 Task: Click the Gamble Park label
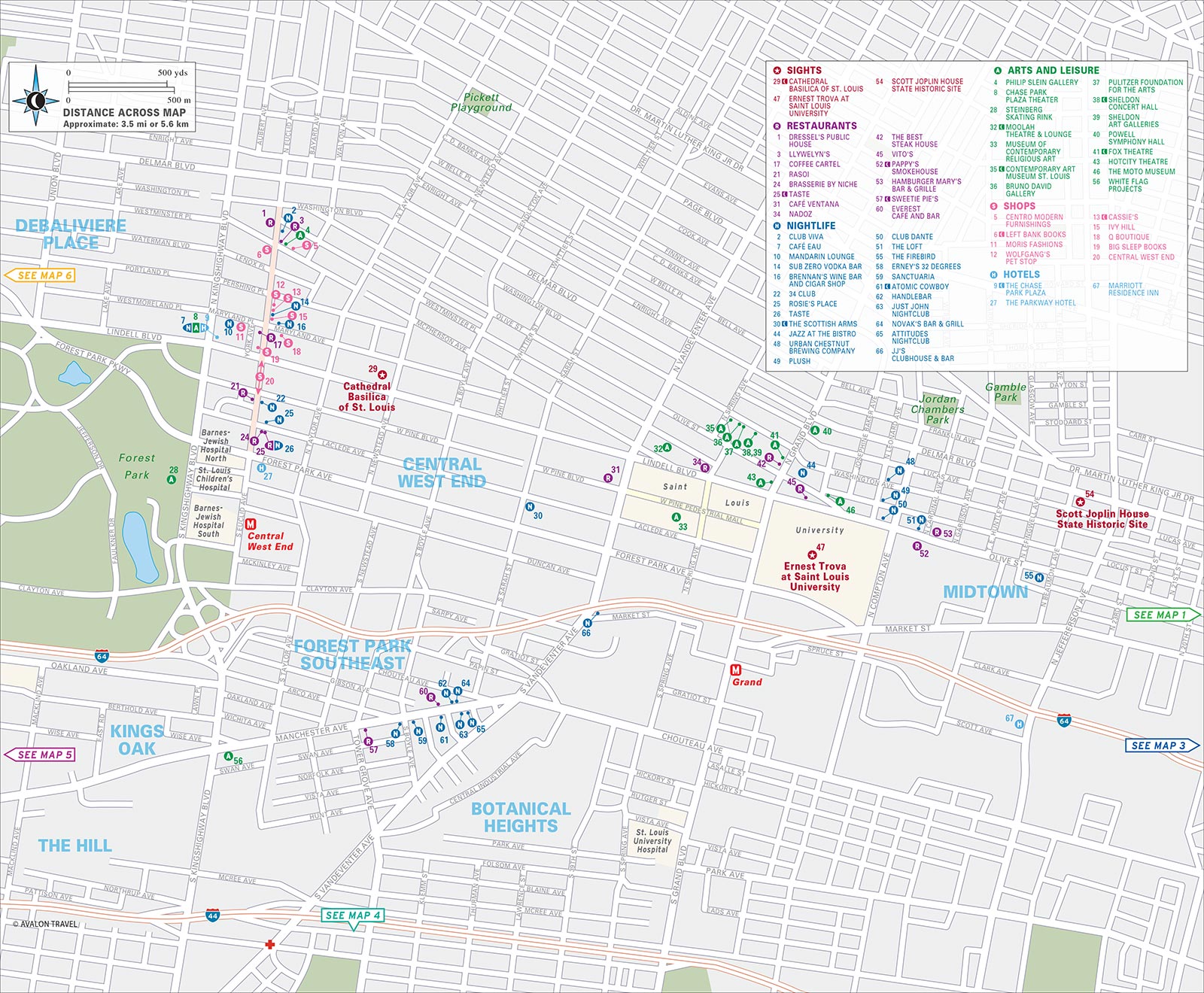pos(1006,392)
